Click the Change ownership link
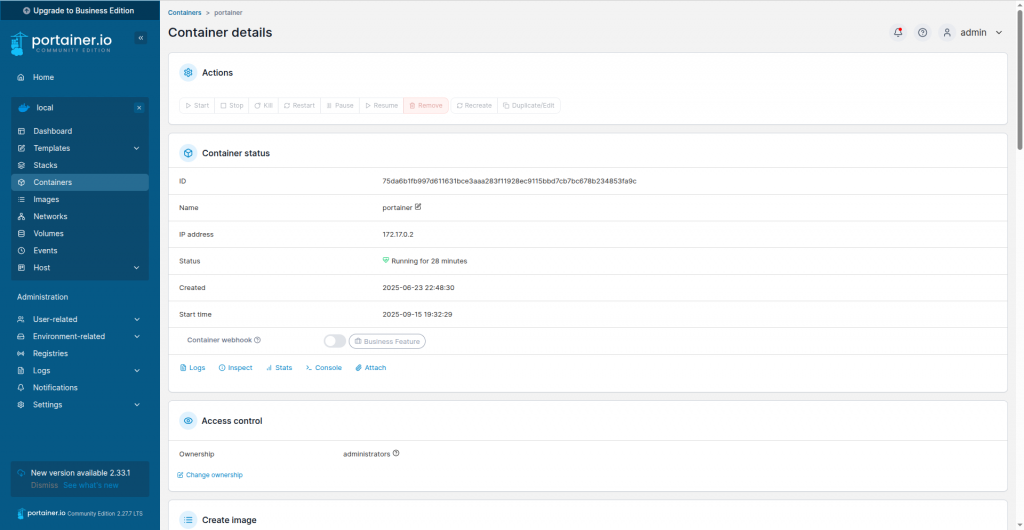 (x=210, y=475)
